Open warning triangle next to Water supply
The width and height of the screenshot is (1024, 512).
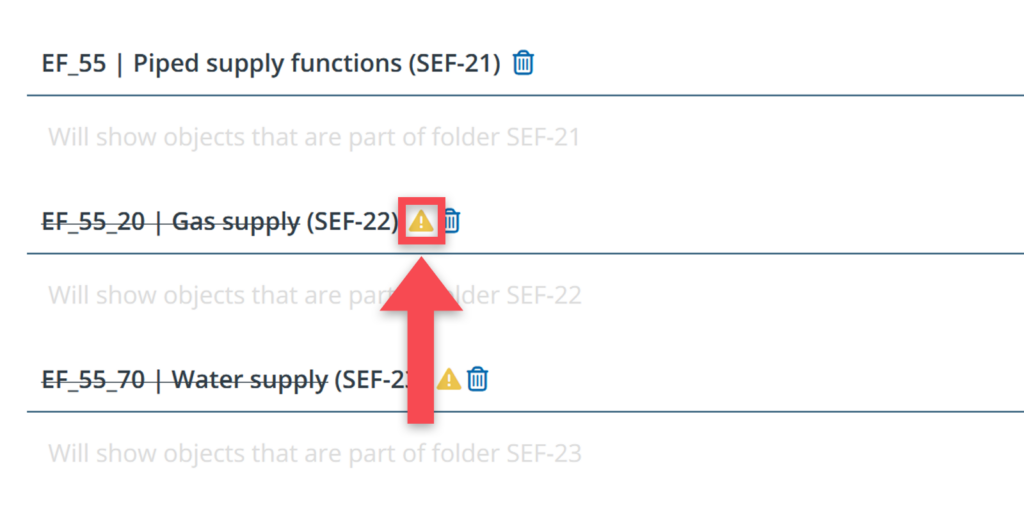pyautogui.click(x=449, y=379)
